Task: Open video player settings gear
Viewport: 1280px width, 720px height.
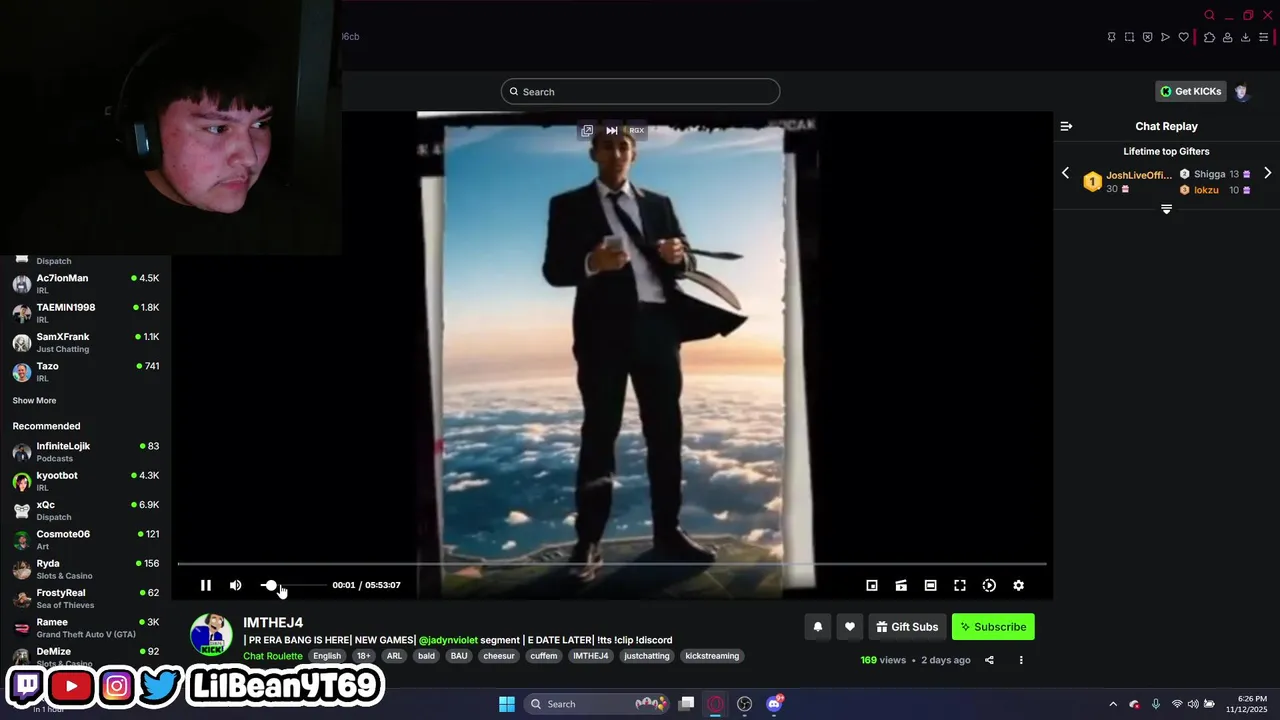Action: coord(1018,585)
